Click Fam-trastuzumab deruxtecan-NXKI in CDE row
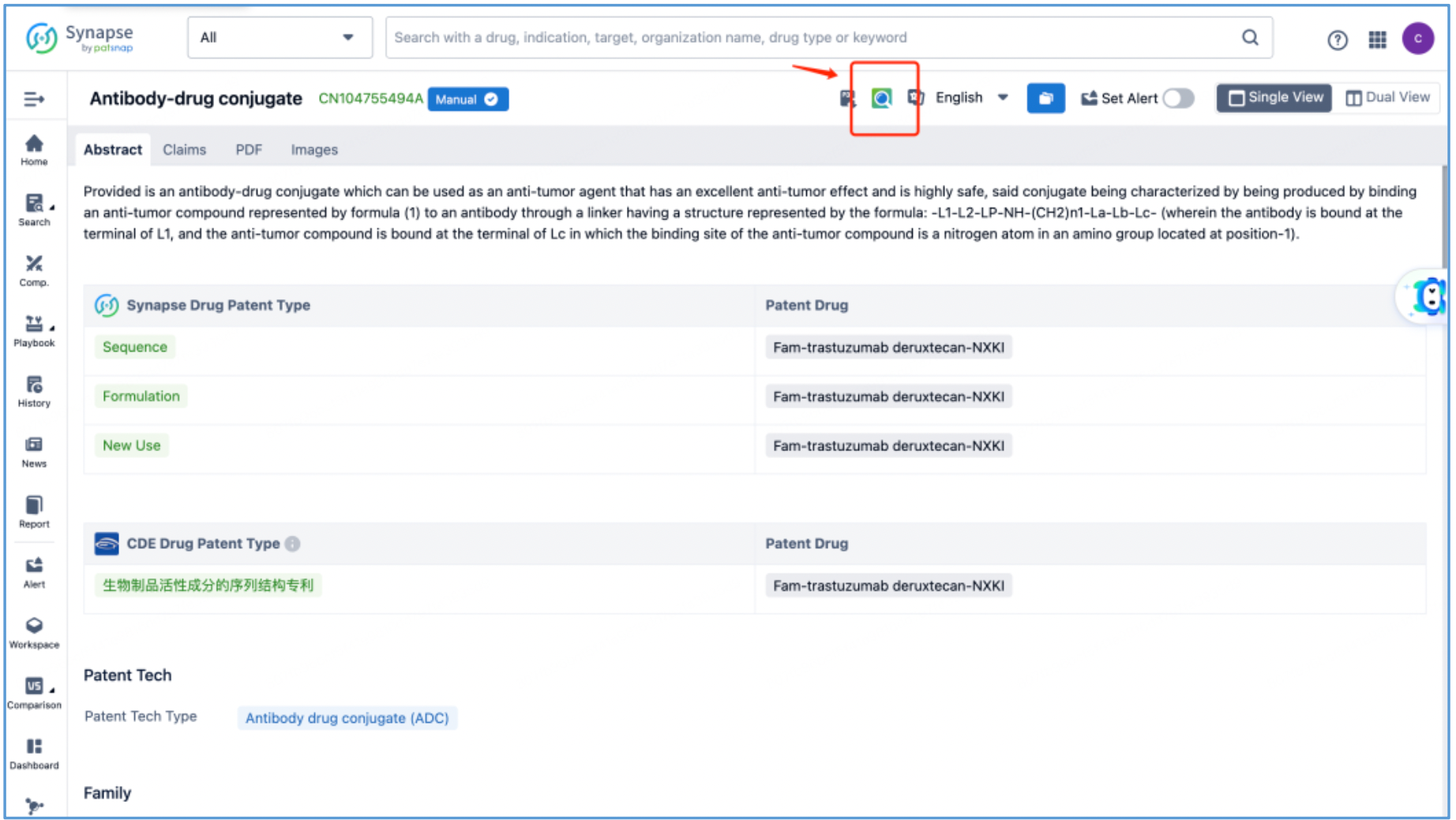 point(888,585)
